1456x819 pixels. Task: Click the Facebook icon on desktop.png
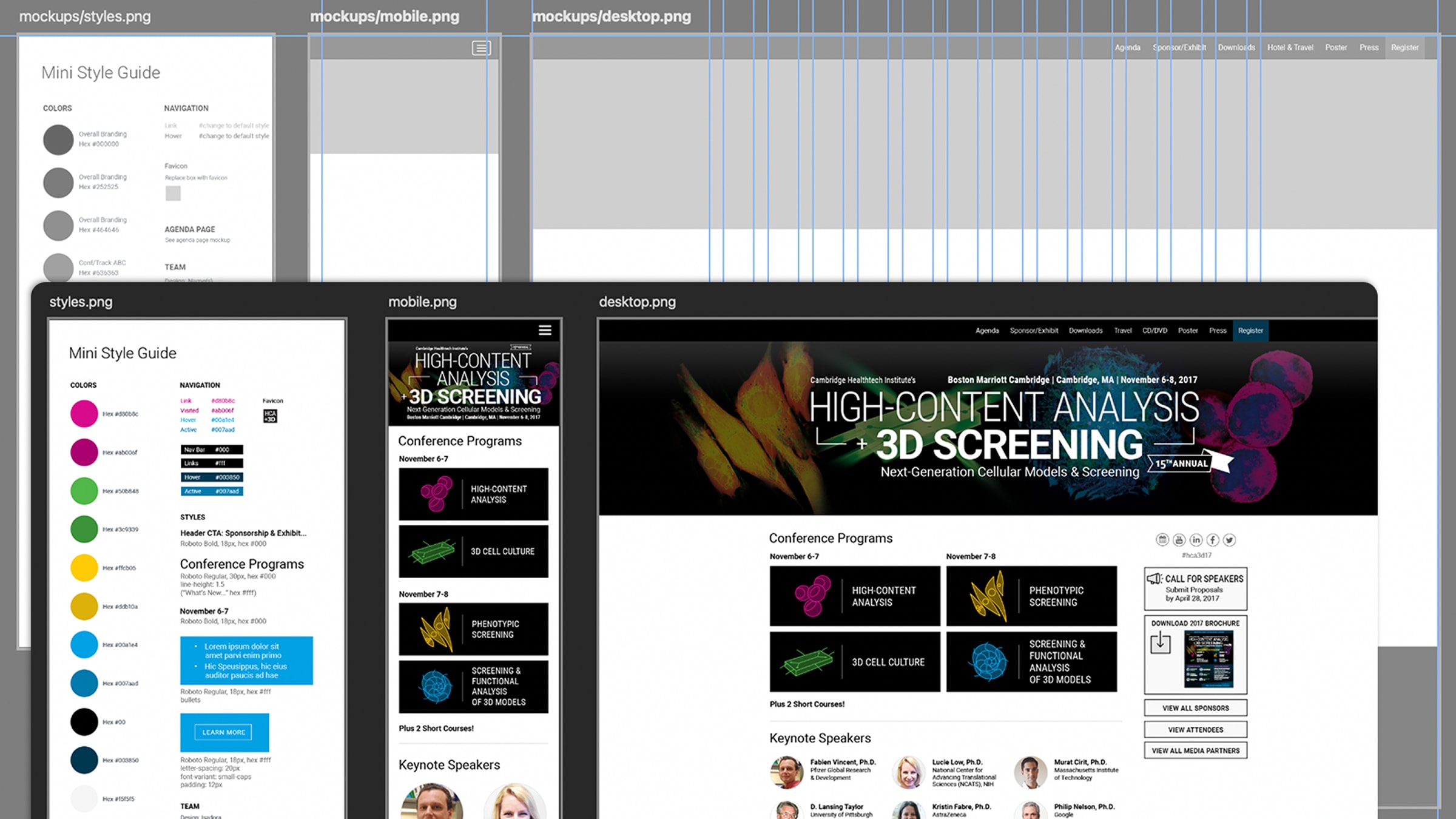point(1213,539)
